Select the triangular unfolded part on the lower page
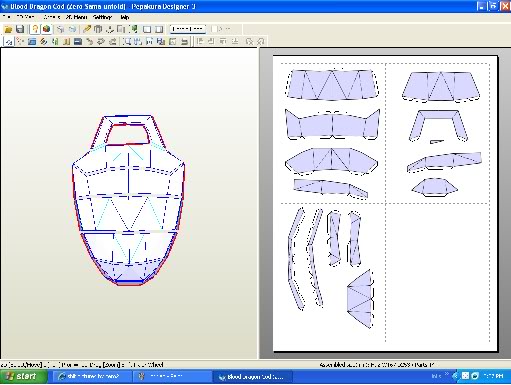This screenshot has width=511, height=385. point(360,299)
